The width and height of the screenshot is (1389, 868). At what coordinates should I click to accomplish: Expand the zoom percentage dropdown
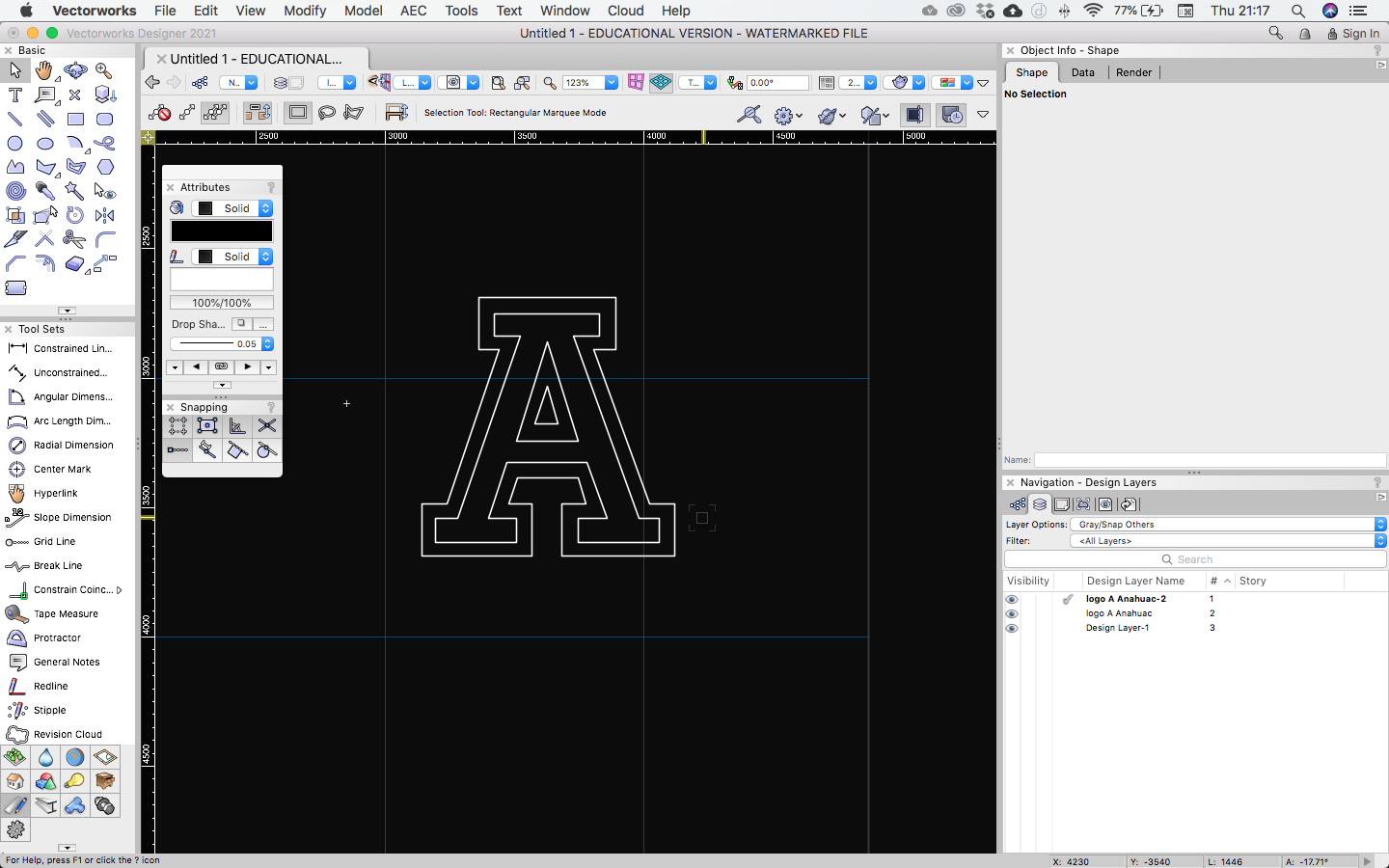click(611, 83)
